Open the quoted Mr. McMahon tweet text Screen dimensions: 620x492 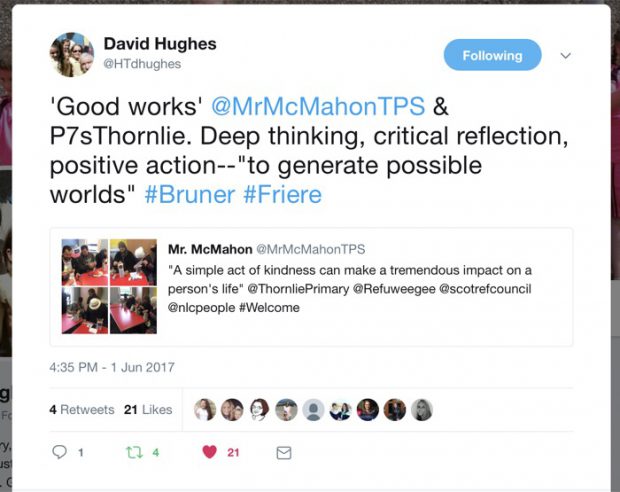click(x=350, y=289)
